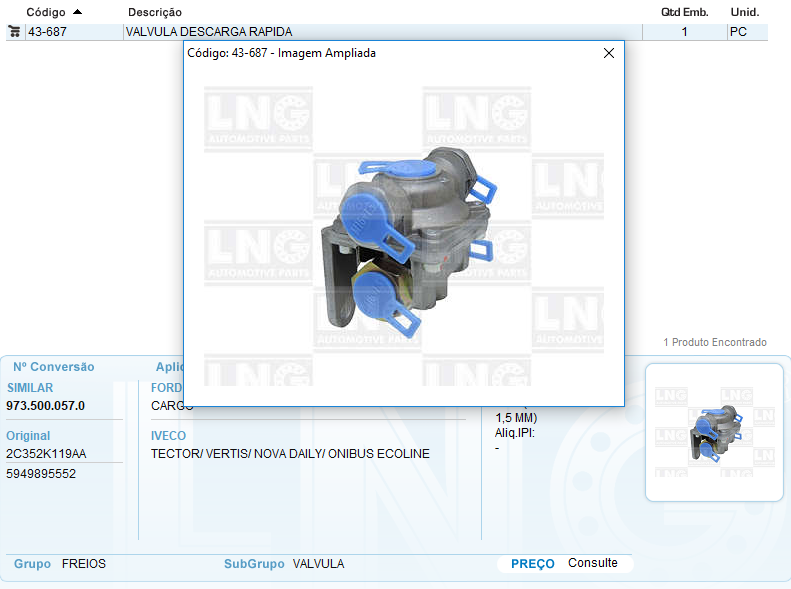Click original number 5949895552
791x589 pixels.
click(x=41, y=474)
